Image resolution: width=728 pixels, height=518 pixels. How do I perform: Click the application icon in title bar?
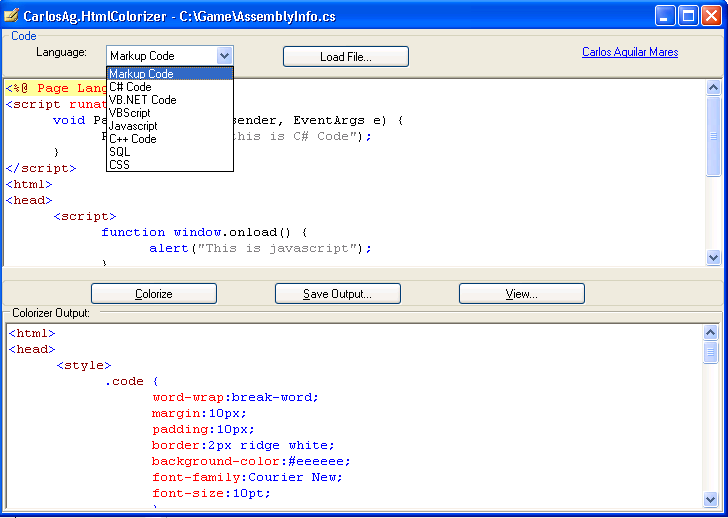click(11, 15)
